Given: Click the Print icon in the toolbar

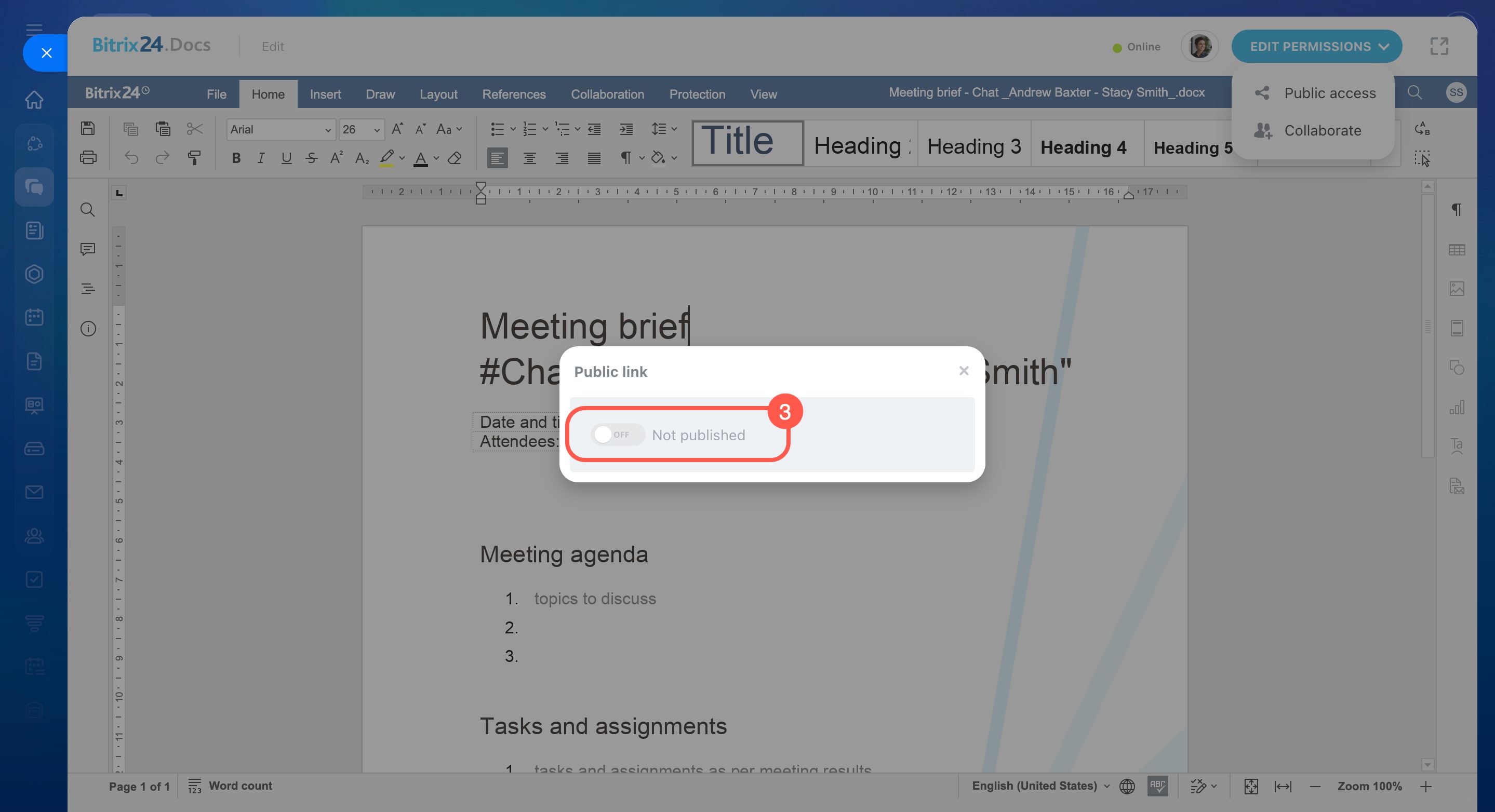Looking at the screenshot, I should click(88, 157).
